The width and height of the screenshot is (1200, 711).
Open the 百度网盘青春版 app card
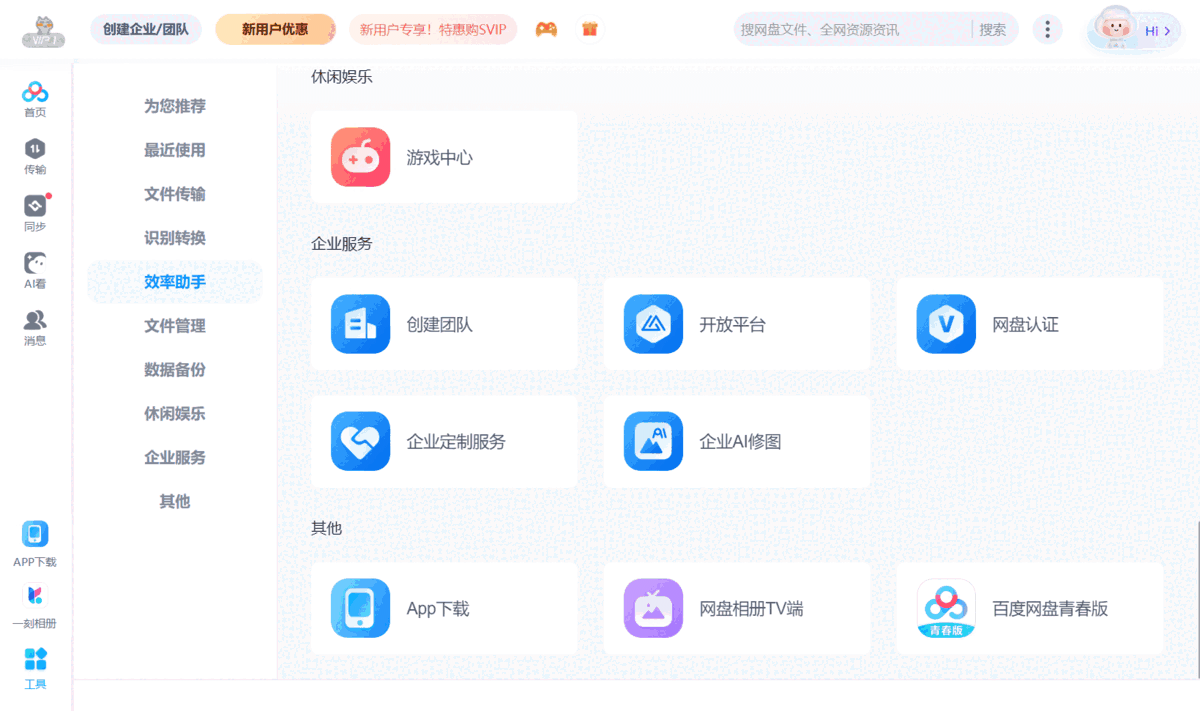click(1030, 608)
